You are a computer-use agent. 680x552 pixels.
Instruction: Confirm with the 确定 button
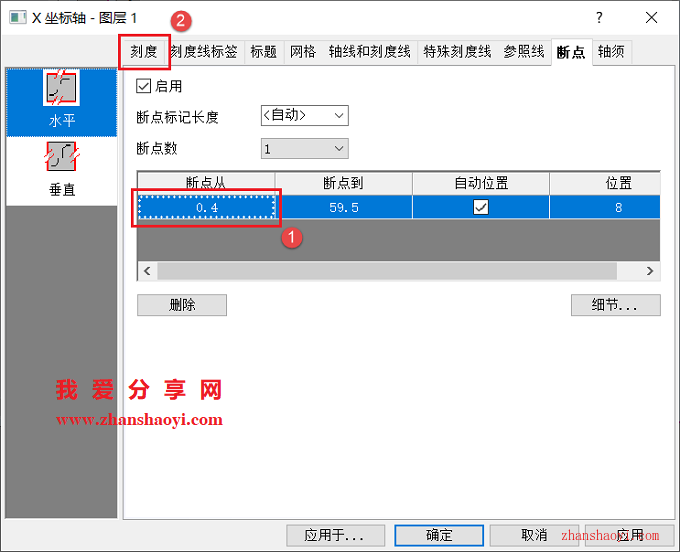[439, 536]
